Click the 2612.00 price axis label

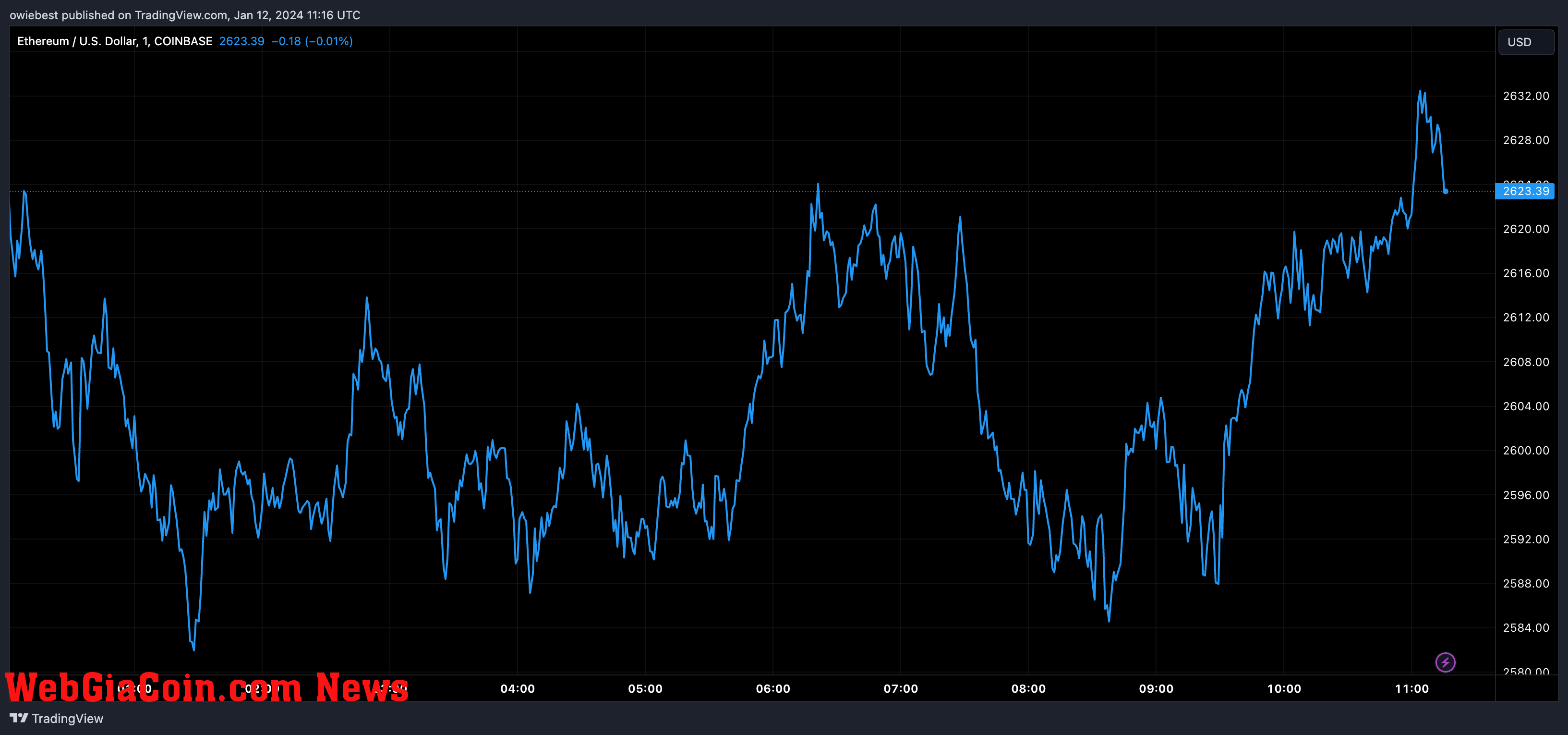click(1526, 317)
